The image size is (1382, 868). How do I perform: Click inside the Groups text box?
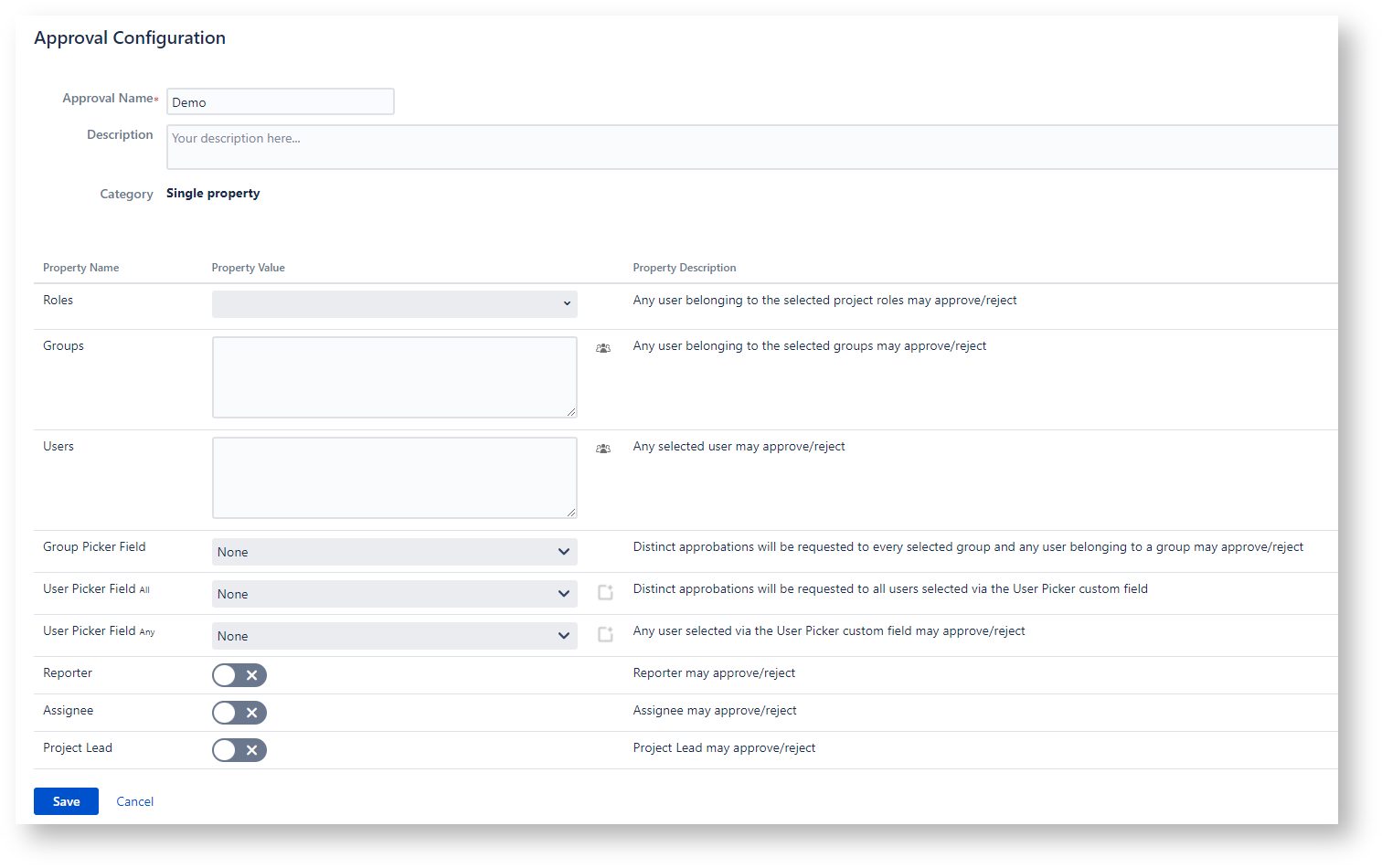[394, 376]
